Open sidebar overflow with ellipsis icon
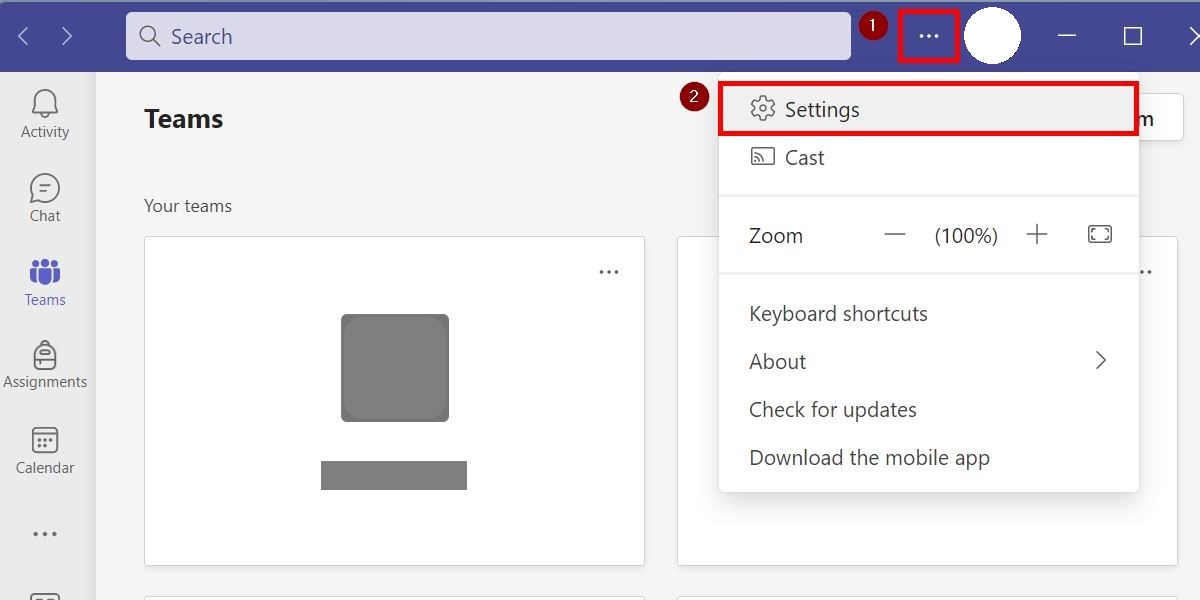 pyautogui.click(x=44, y=533)
